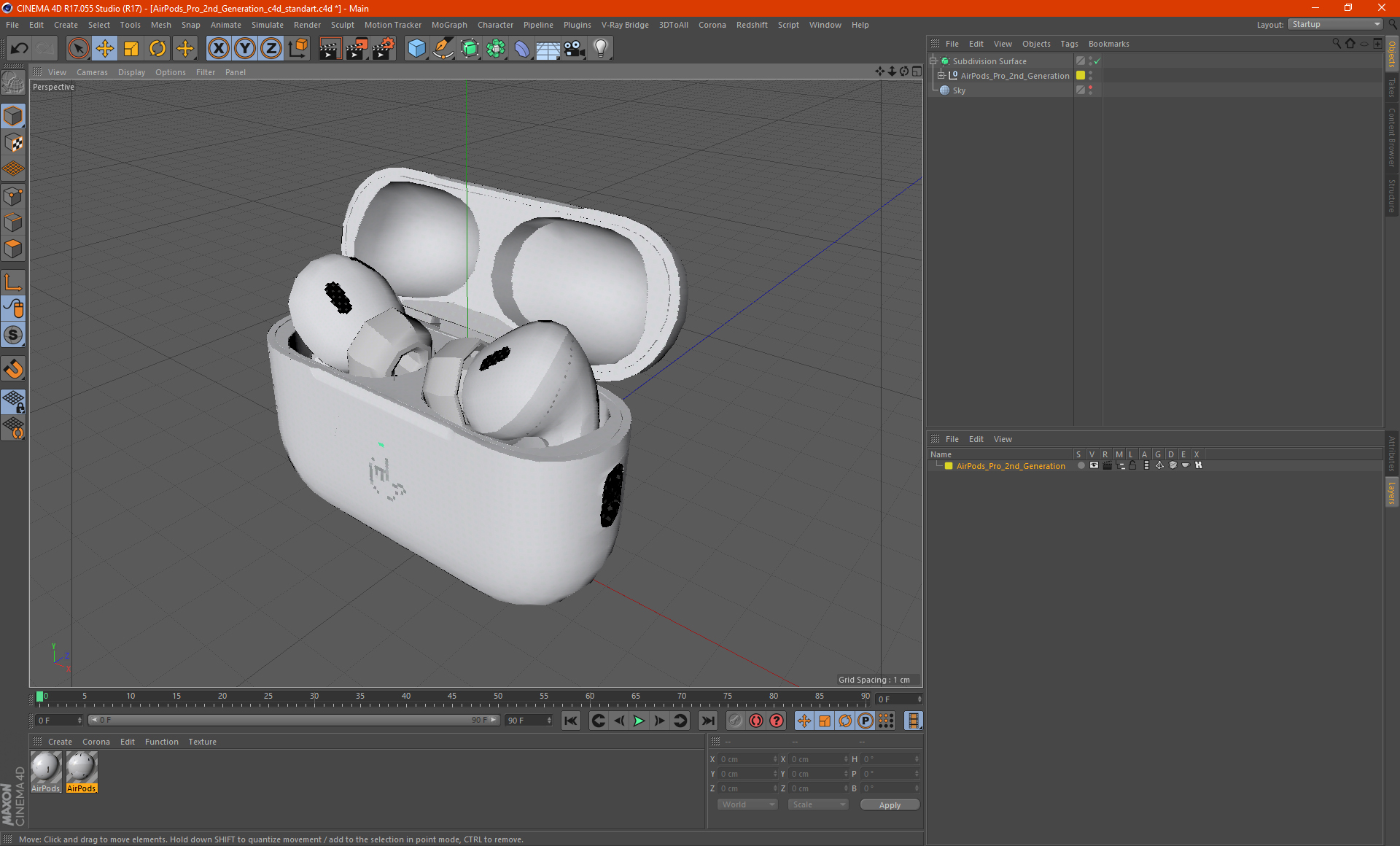Render the current view in viewport
The image size is (1400, 846).
click(x=330, y=49)
